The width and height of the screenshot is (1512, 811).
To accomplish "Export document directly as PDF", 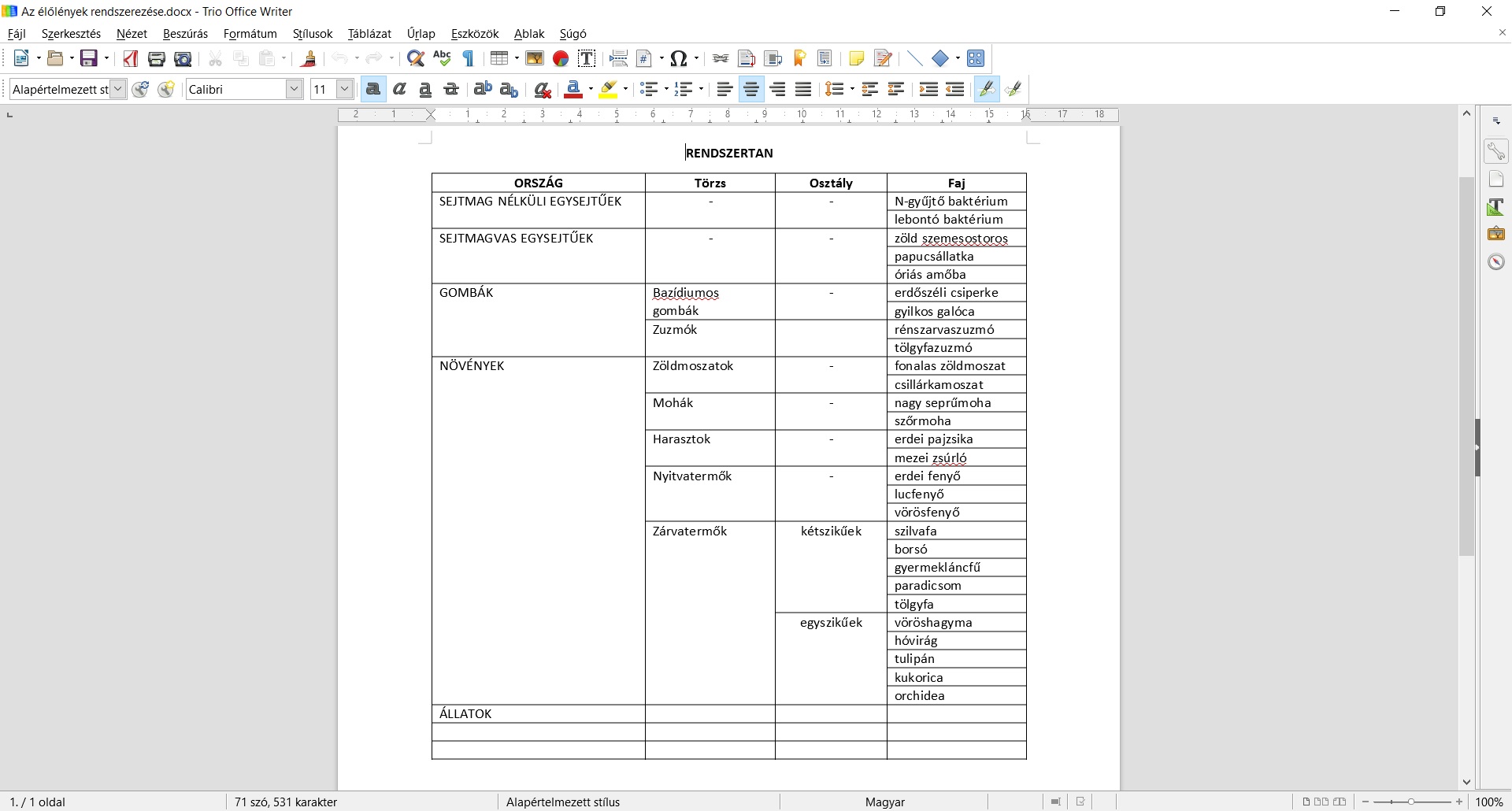I will point(131,59).
